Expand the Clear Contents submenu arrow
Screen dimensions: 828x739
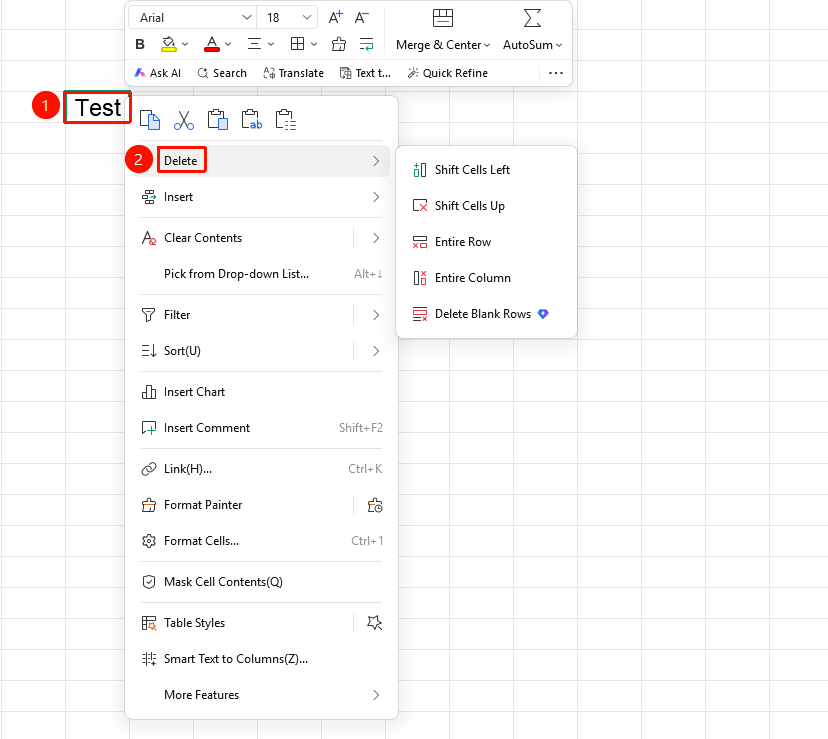click(x=376, y=238)
